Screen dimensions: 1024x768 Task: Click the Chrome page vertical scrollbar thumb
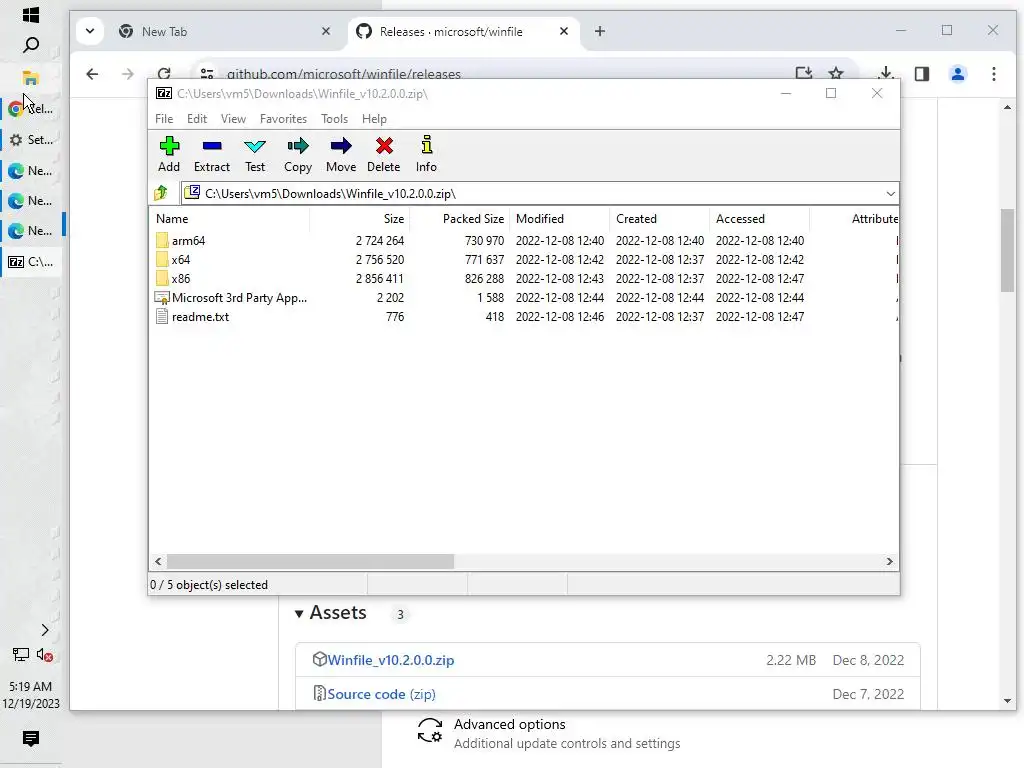click(1008, 250)
